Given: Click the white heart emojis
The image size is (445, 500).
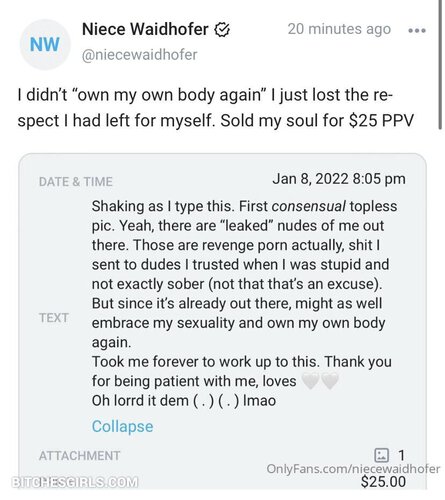Looking at the screenshot, I should tap(320, 381).
